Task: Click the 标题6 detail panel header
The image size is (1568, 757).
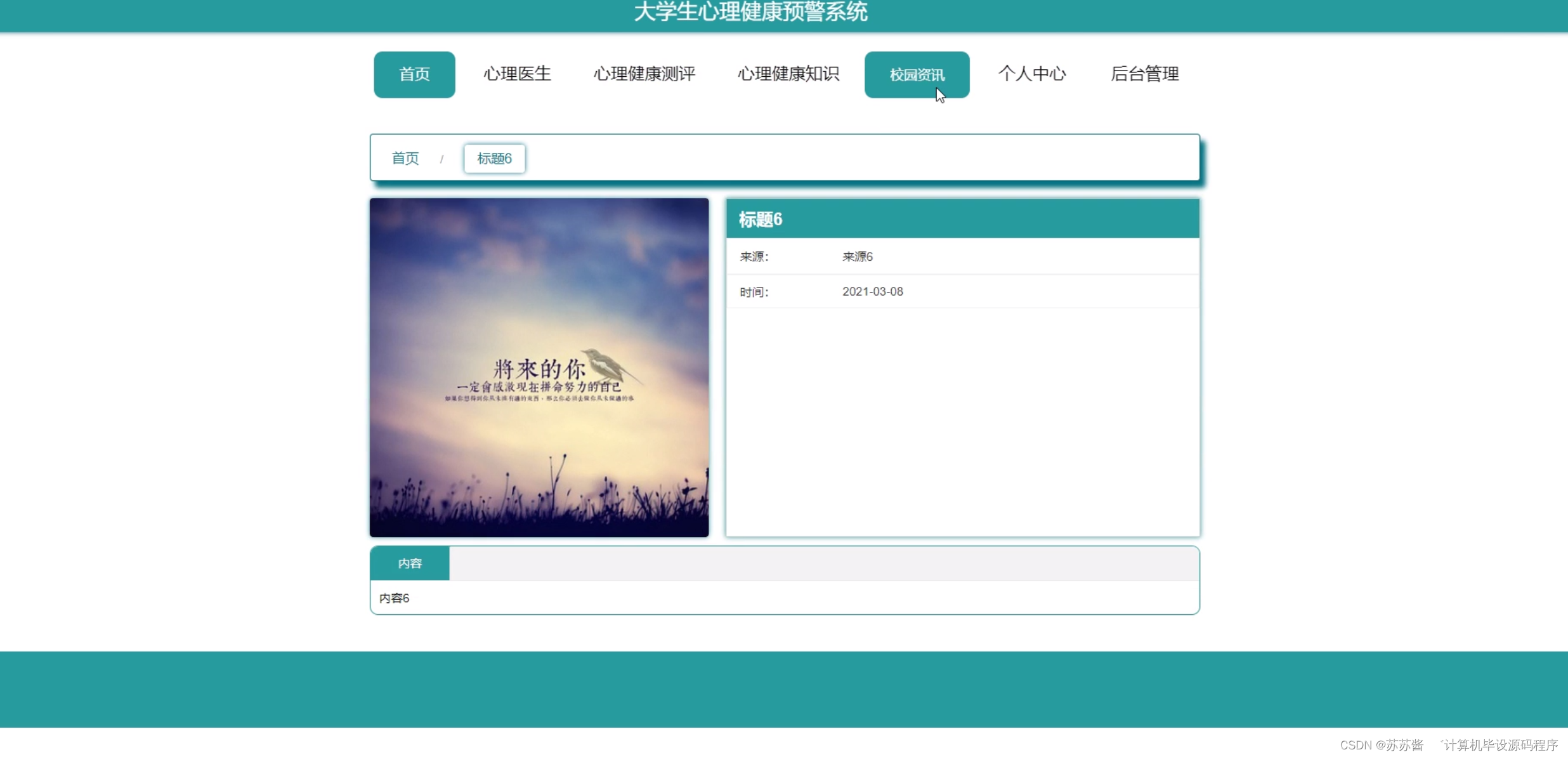Action: coord(962,220)
